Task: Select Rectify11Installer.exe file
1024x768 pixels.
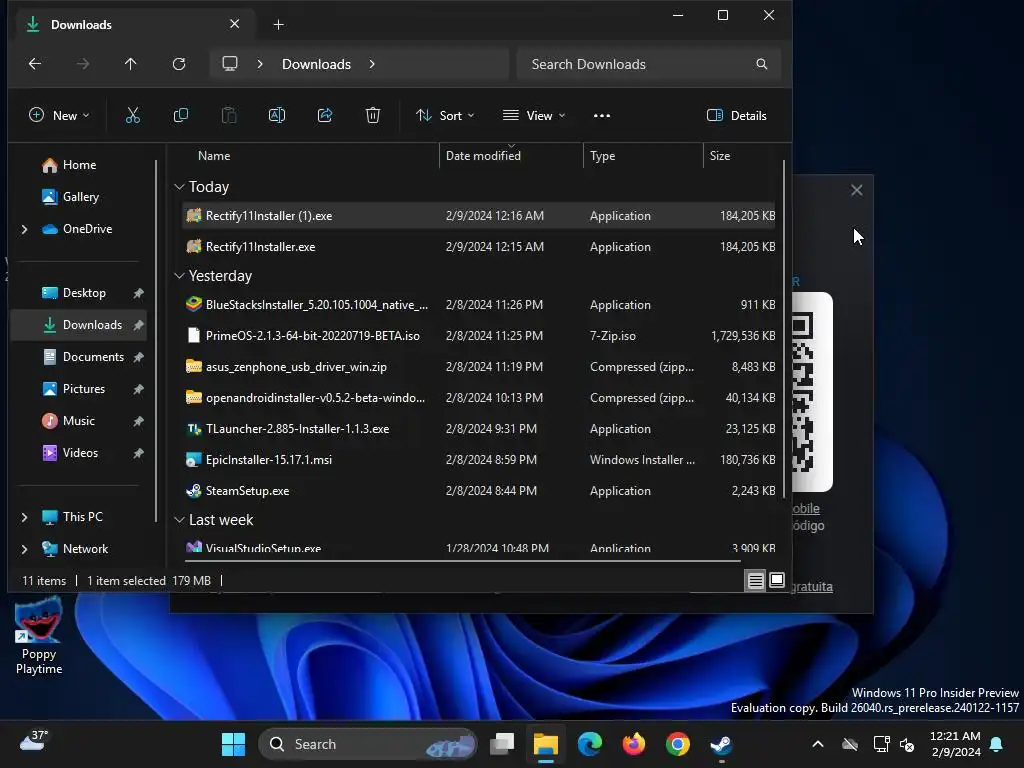Action: point(479,247)
